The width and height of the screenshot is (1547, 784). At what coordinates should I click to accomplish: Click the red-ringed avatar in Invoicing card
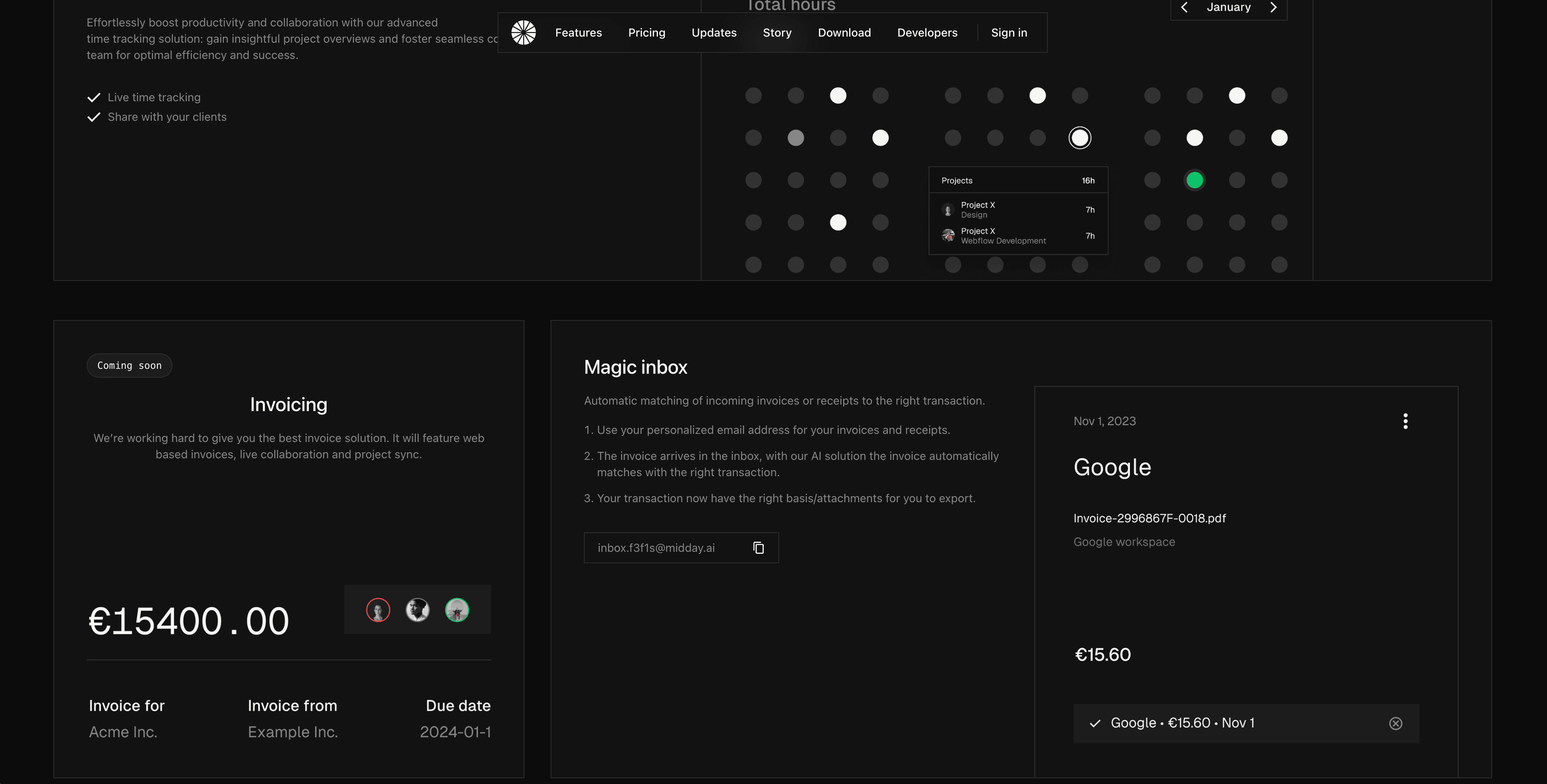click(378, 610)
